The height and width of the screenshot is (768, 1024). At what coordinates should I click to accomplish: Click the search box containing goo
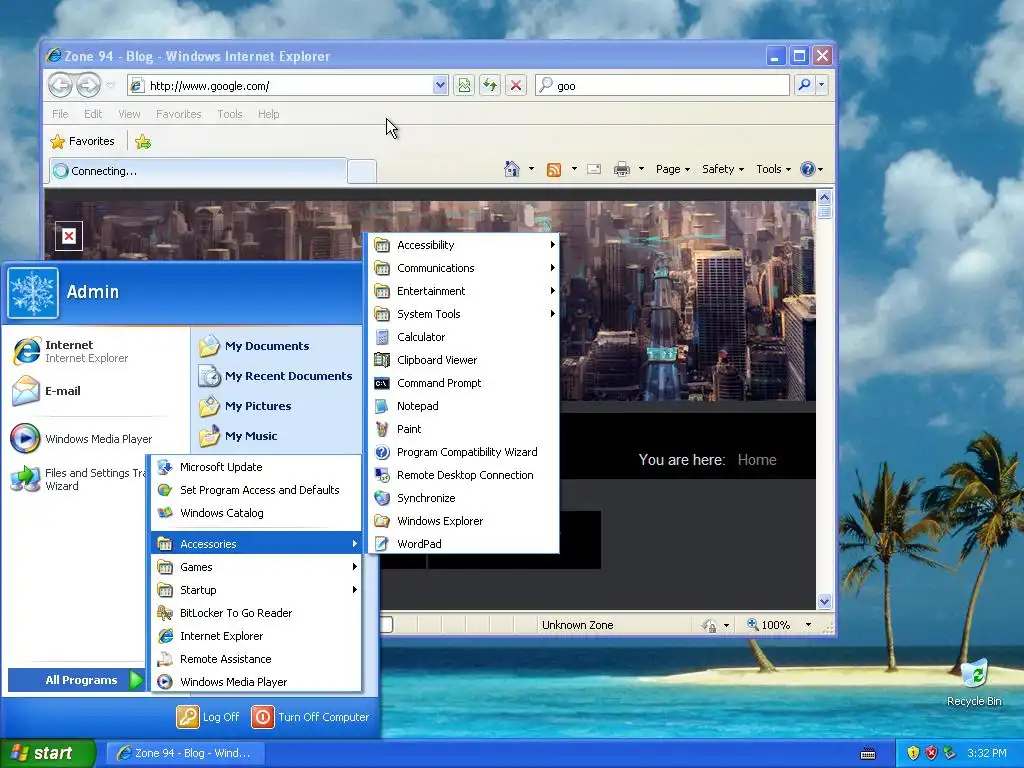662,86
